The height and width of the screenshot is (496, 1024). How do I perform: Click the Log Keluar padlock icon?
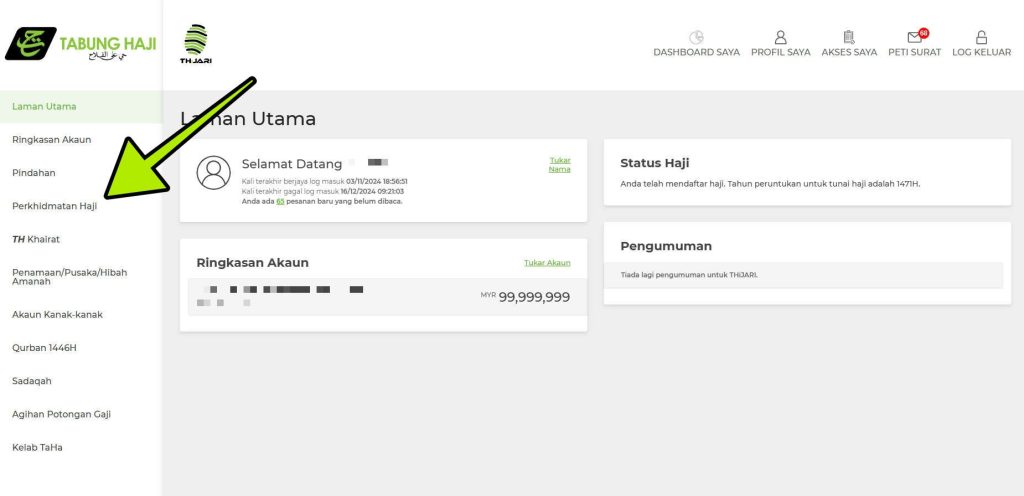pyautogui.click(x=981, y=37)
